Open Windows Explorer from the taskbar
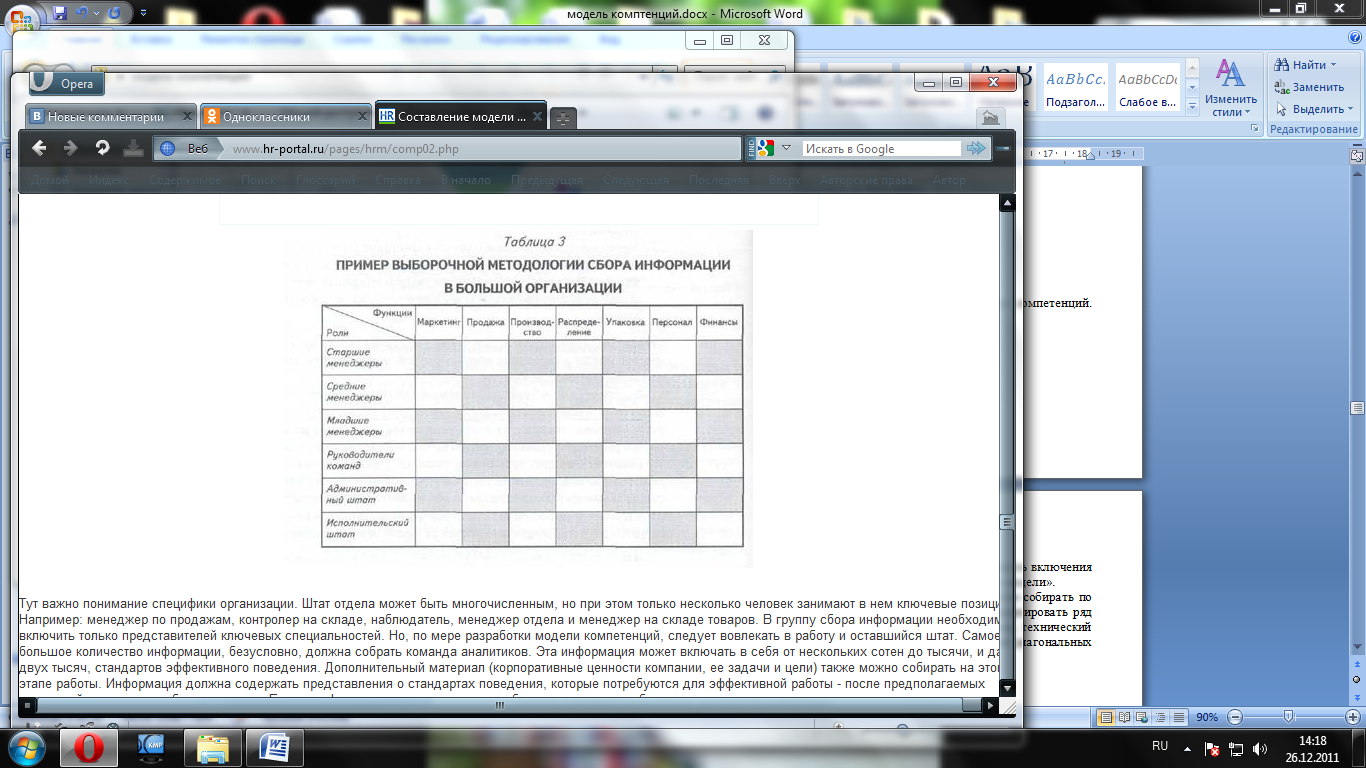This screenshot has height=768, width=1366. (x=213, y=747)
